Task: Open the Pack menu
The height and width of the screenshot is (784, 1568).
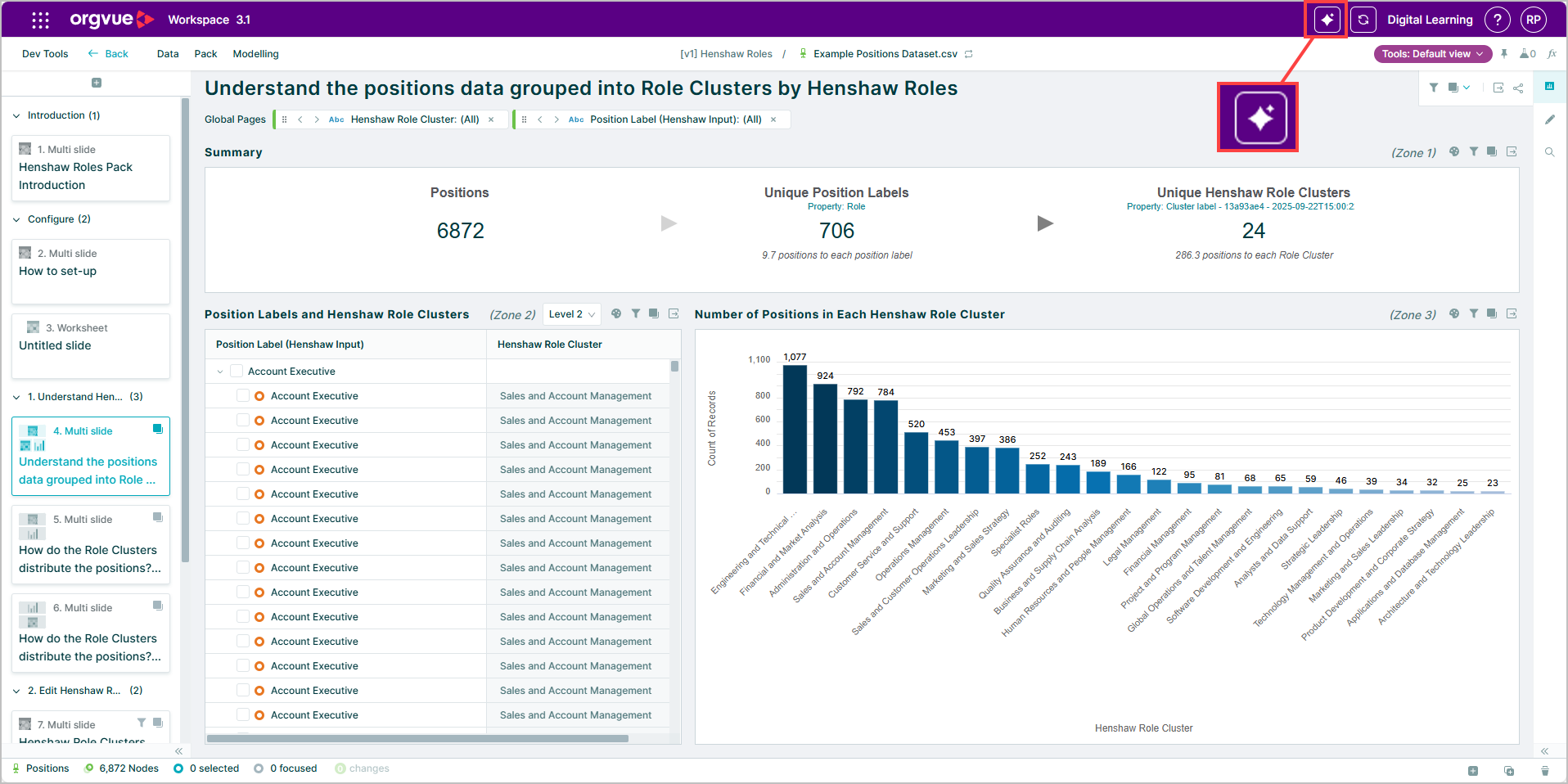Action: pos(205,54)
